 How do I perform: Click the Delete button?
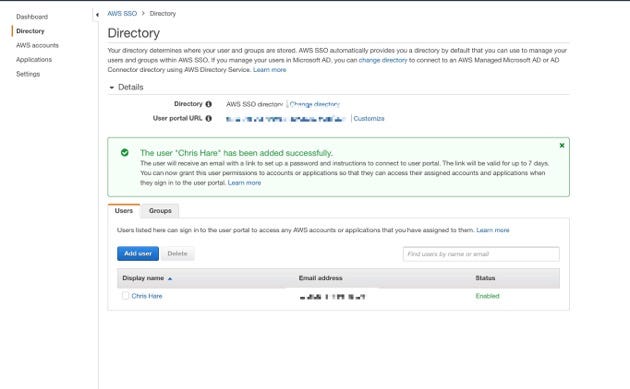pyautogui.click(x=177, y=254)
